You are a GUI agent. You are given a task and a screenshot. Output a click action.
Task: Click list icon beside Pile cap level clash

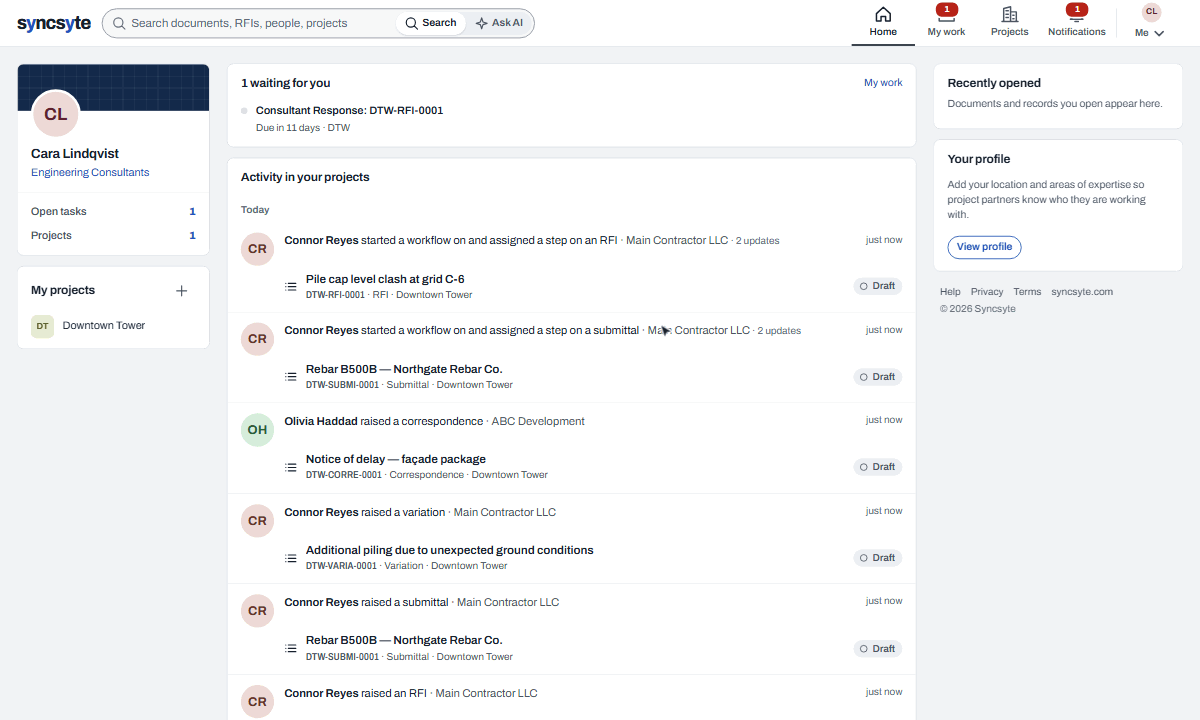click(x=291, y=286)
